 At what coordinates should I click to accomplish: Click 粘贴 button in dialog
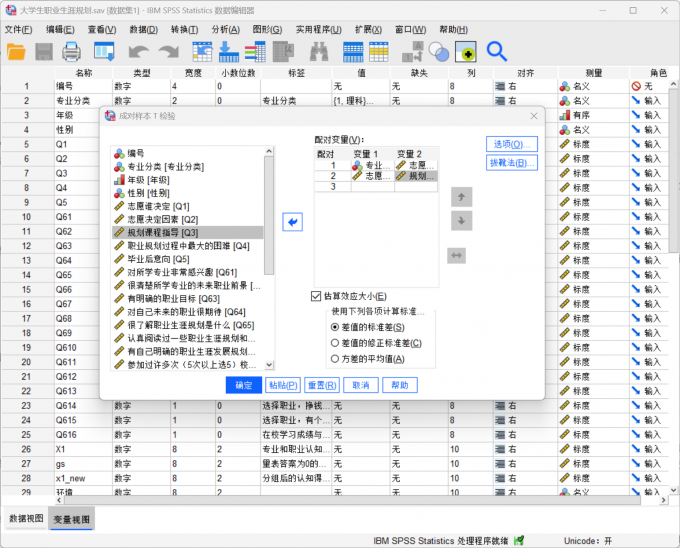pos(283,385)
